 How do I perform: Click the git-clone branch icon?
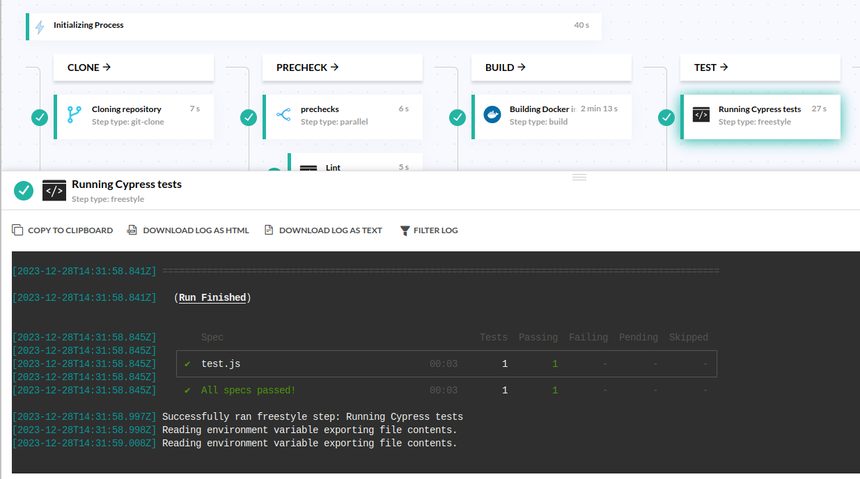(x=73, y=115)
